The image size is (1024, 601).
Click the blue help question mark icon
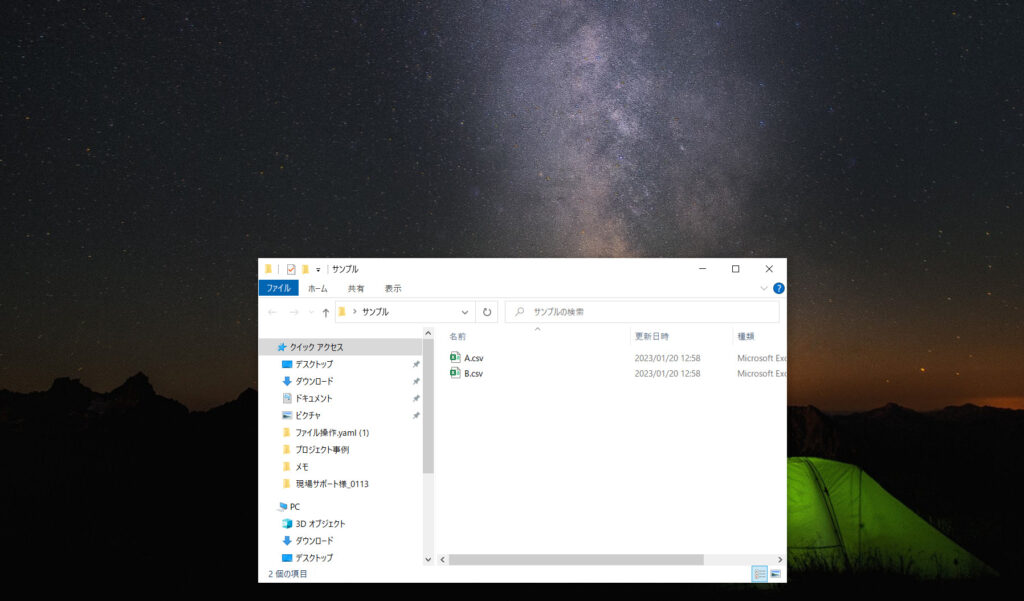click(779, 288)
